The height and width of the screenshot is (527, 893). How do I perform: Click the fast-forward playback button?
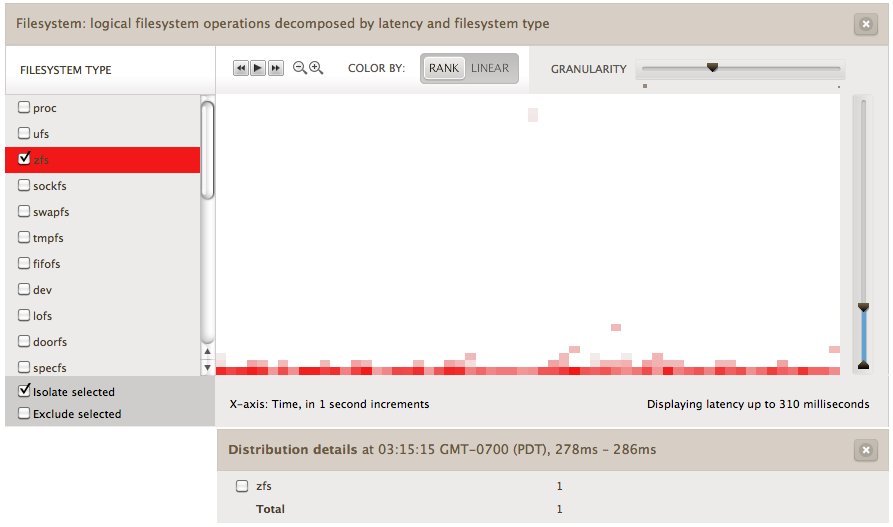click(276, 68)
